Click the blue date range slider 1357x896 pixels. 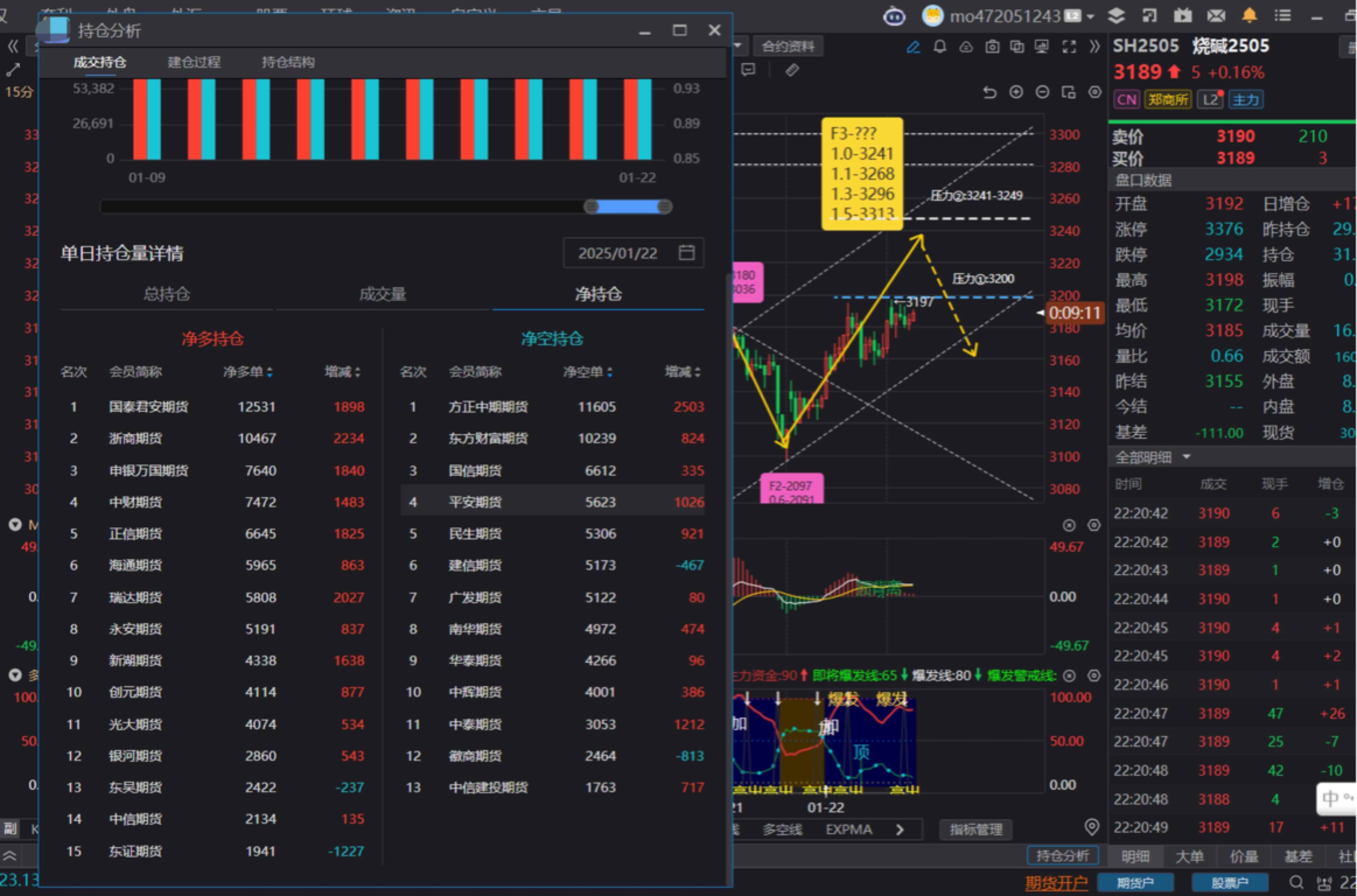627,207
